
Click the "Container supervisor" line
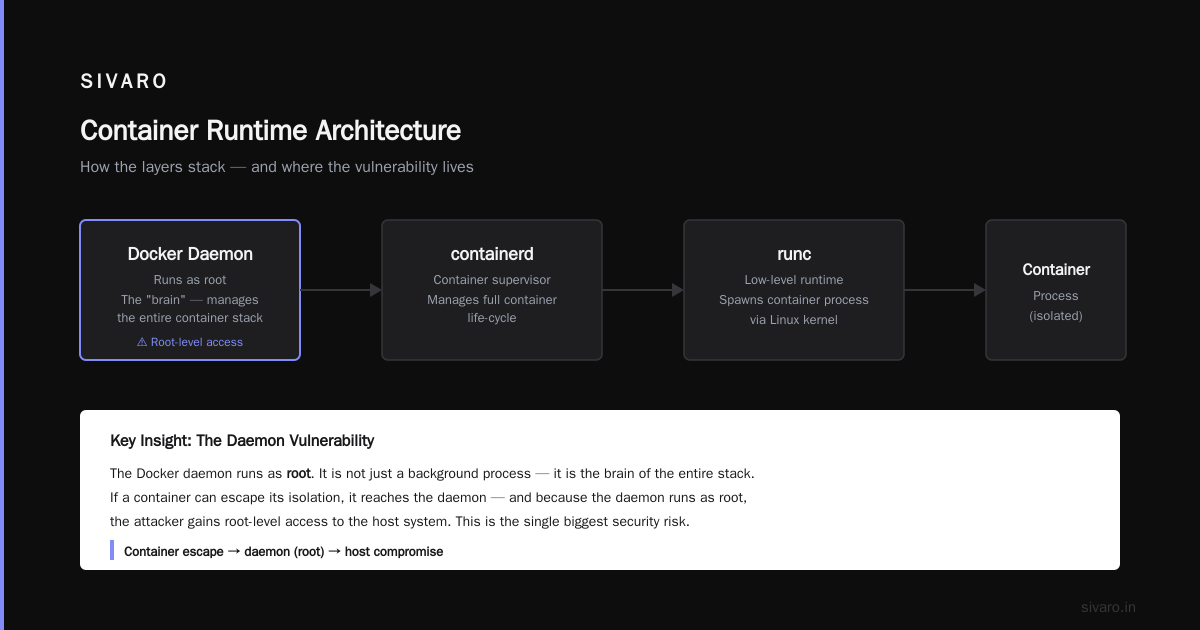492,280
